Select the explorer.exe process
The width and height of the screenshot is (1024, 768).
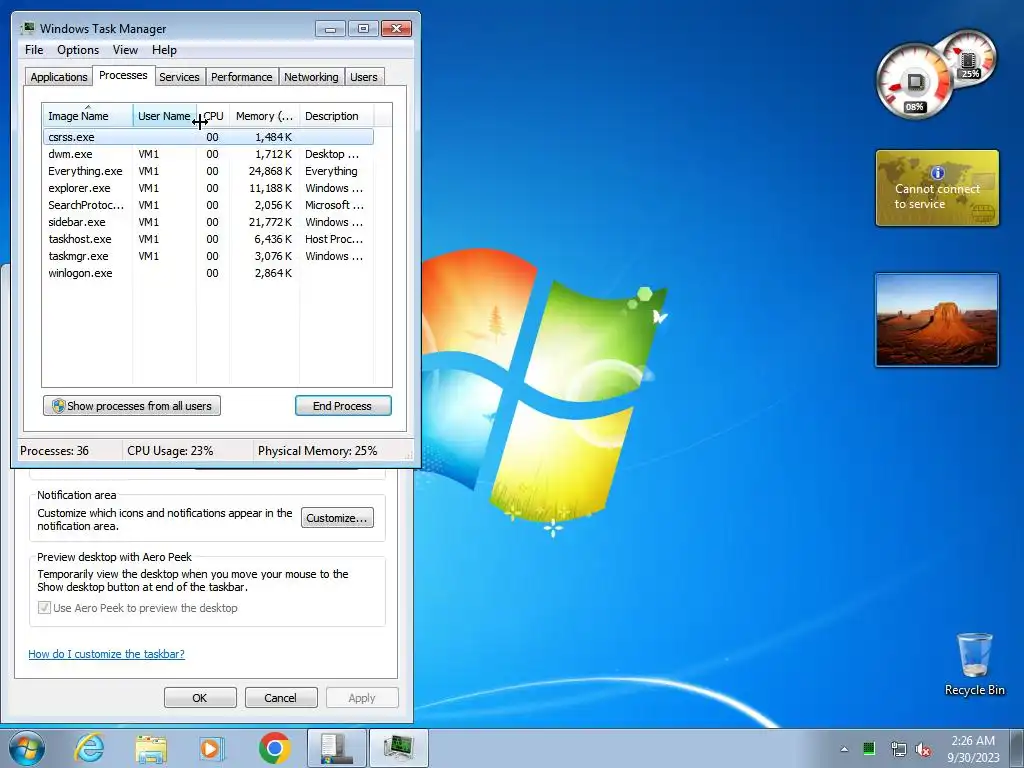208,188
